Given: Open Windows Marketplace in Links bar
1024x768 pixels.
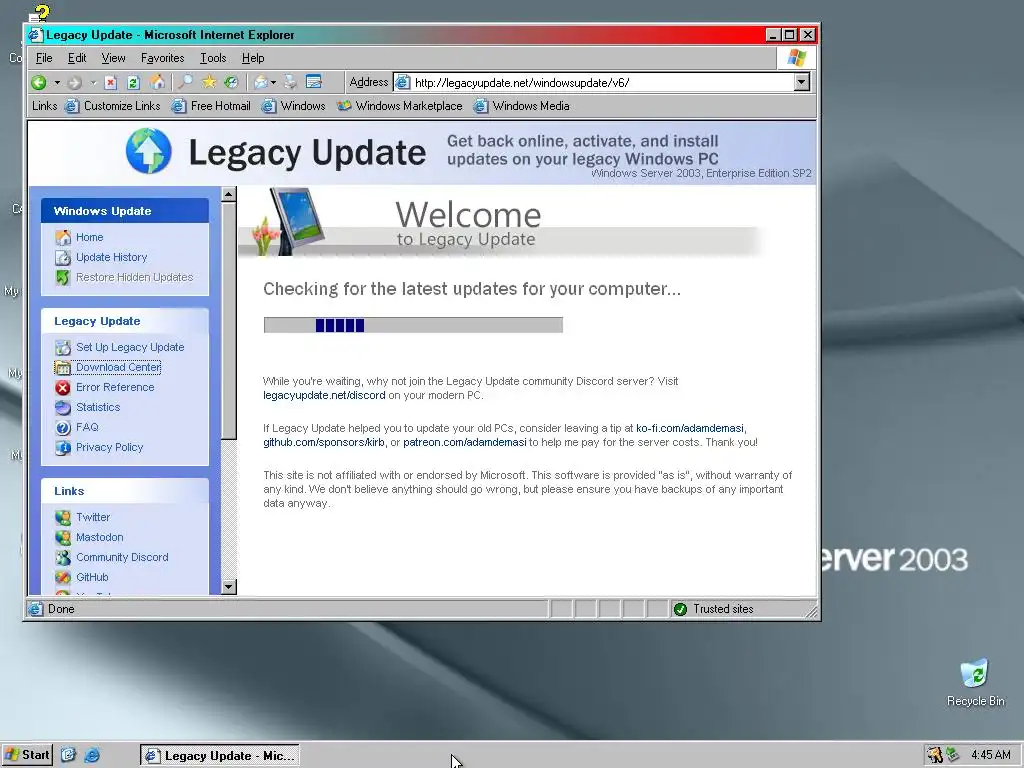Looking at the screenshot, I should (399, 106).
